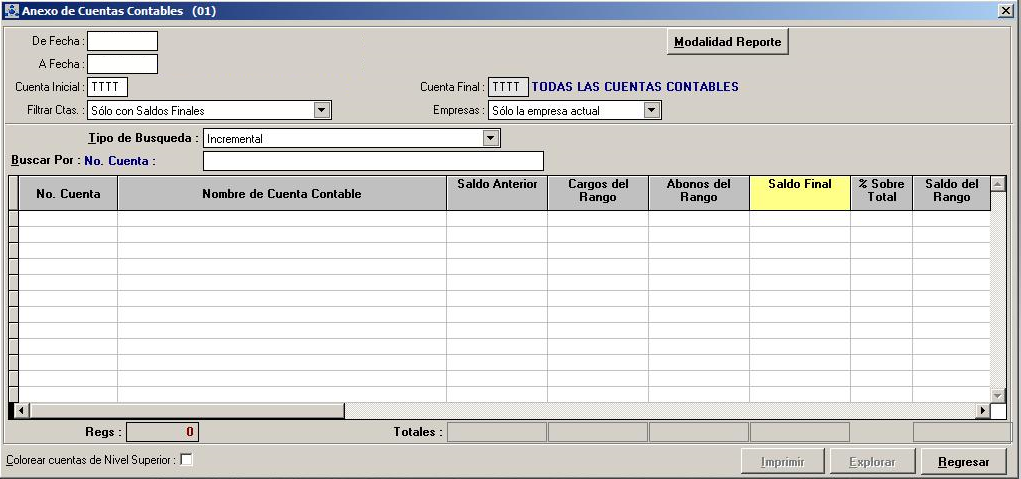Click the Modalidad Reporte button

728,42
